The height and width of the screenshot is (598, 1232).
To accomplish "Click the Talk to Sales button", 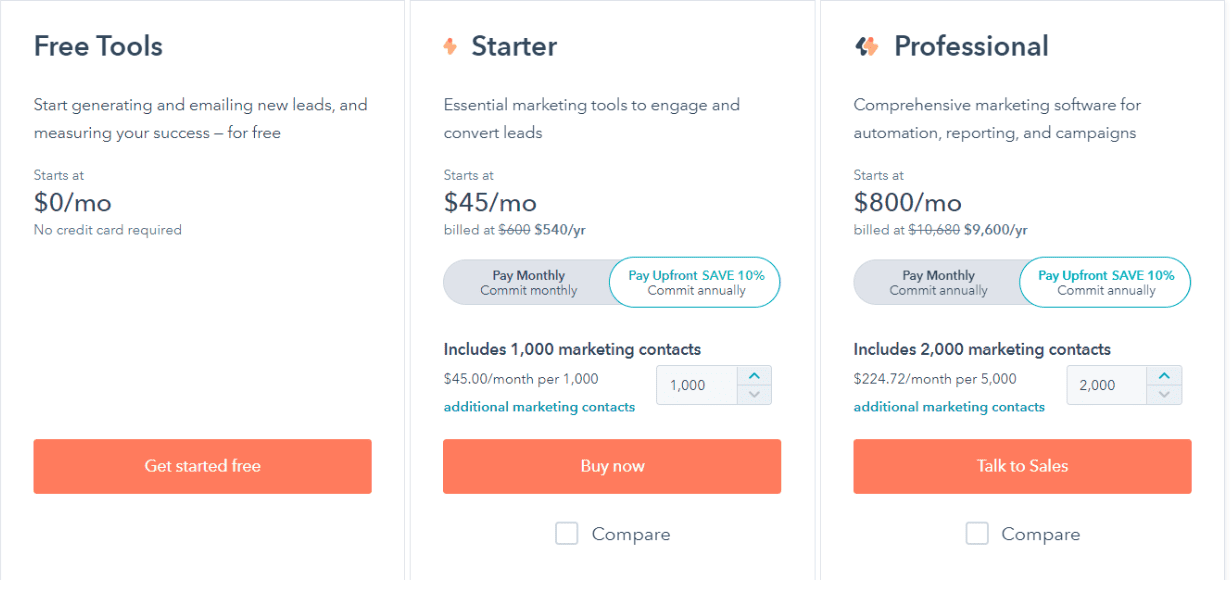I will (1022, 466).
